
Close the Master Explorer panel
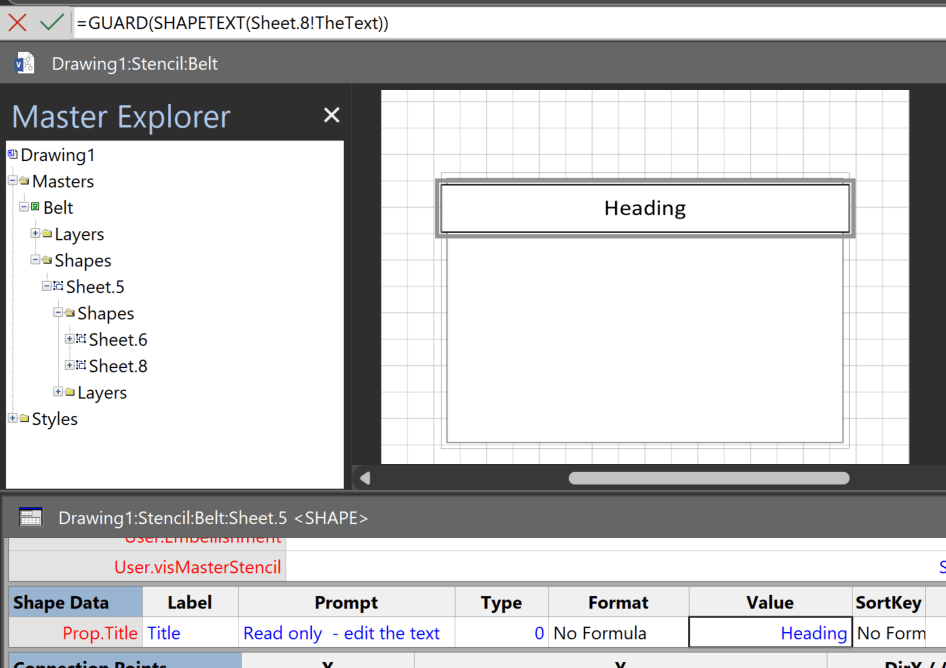pyautogui.click(x=331, y=115)
